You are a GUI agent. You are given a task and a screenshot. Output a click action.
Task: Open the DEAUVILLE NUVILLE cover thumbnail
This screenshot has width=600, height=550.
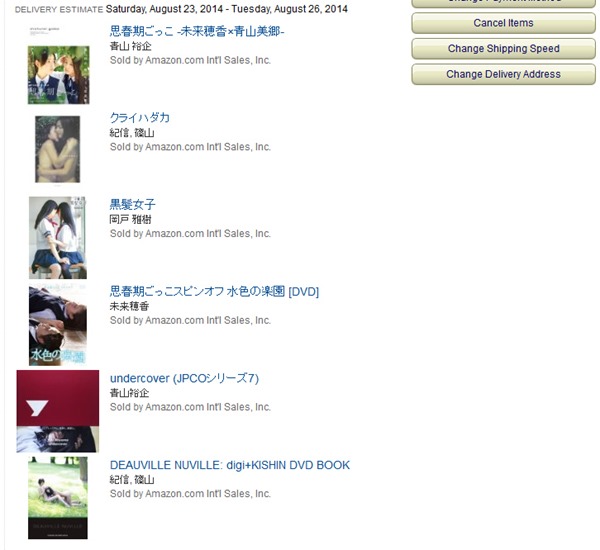[58, 498]
